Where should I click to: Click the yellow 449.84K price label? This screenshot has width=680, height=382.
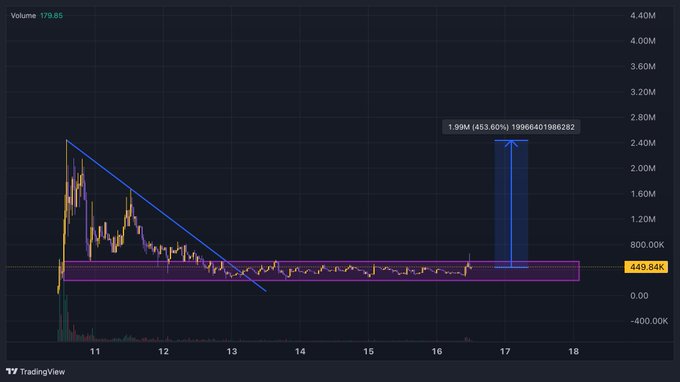(x=646, y=267)
